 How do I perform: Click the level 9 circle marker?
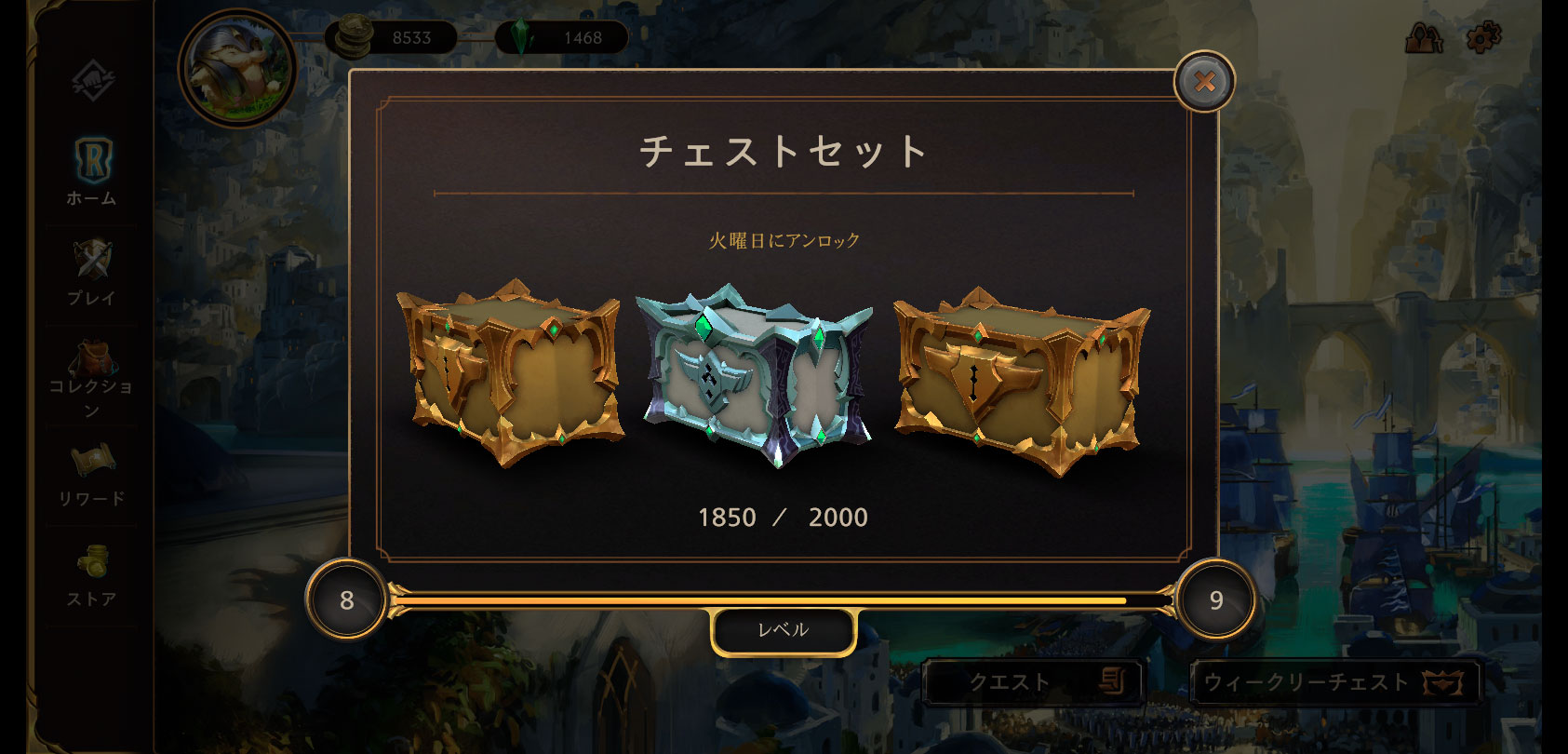tap(1215, 599)
